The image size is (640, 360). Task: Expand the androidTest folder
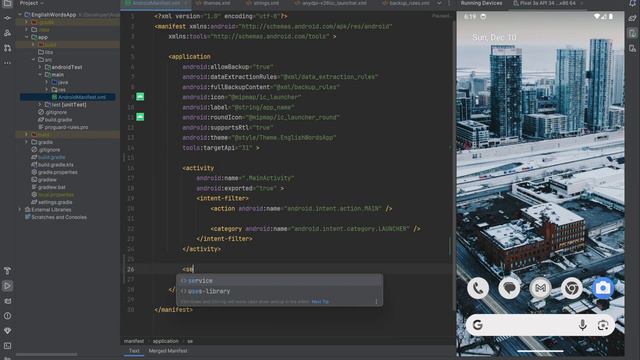pos(40,67)
